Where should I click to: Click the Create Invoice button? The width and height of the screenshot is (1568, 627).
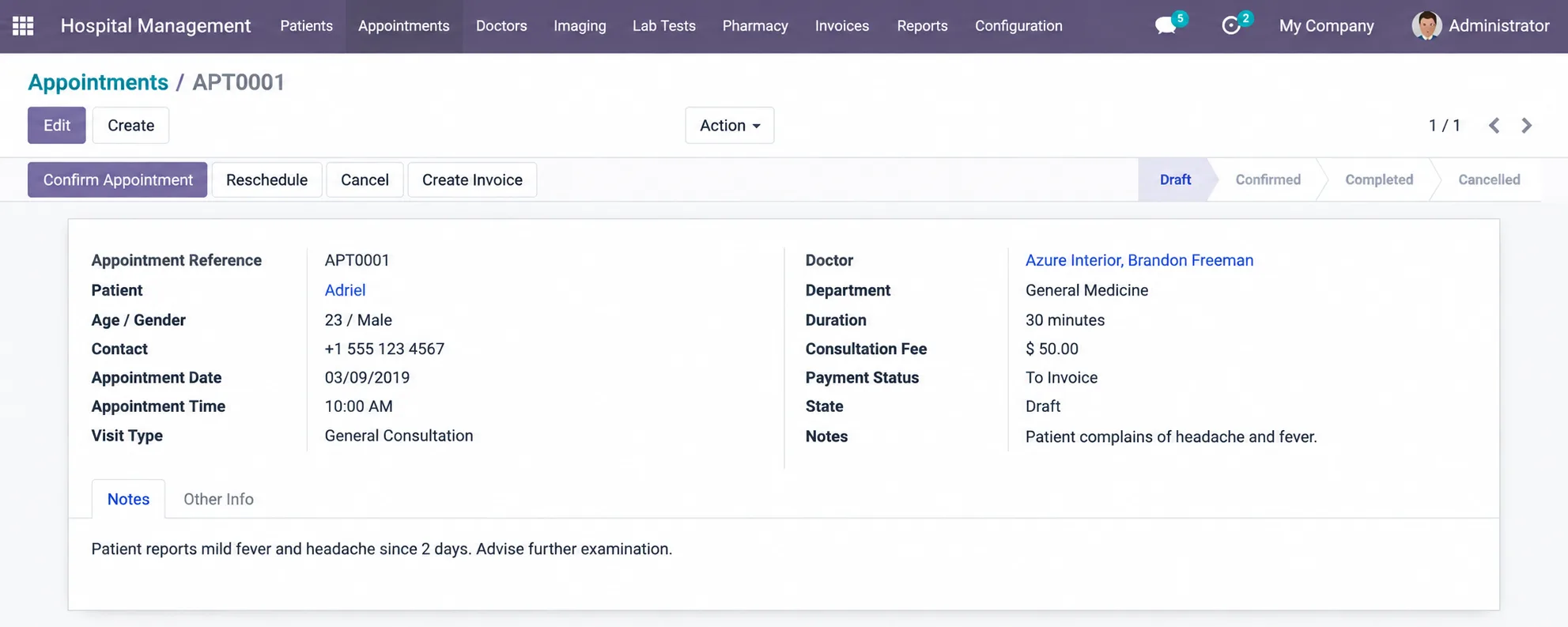pyautogui.click(x=472, y=179)
